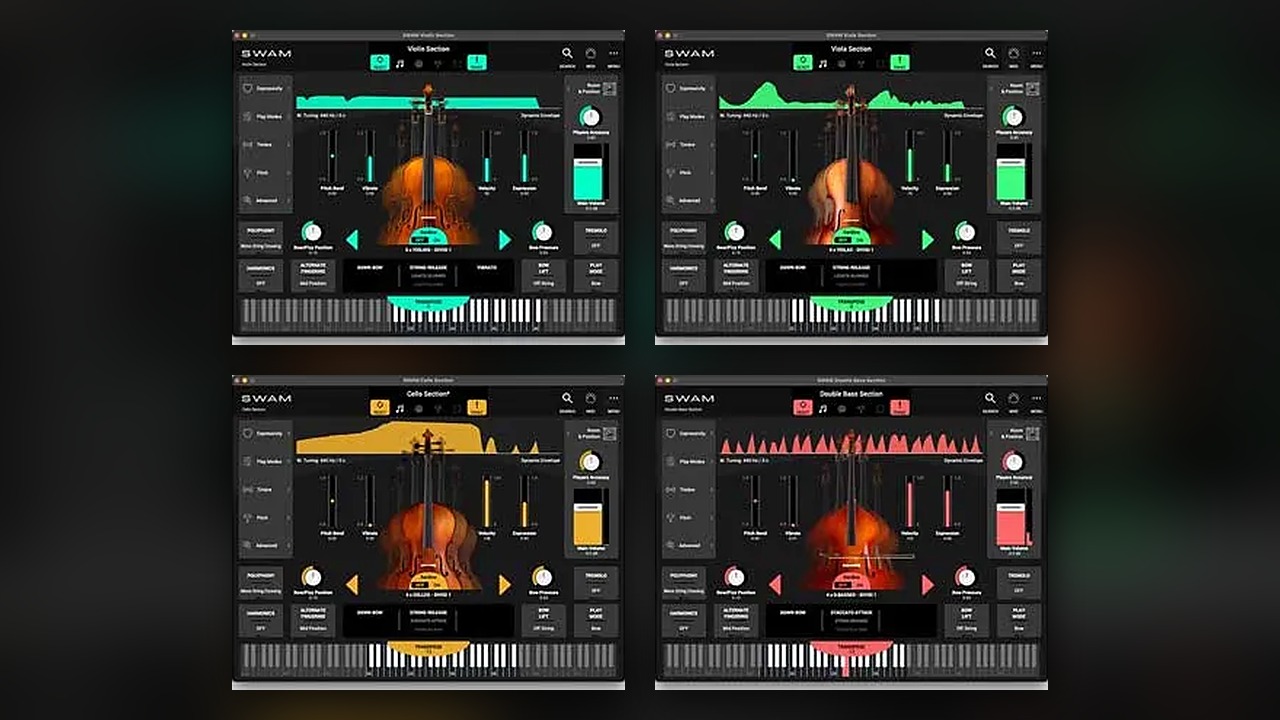
Task: Toggle Tremolo in the Violin Section window
Action: tap(596, 238)
